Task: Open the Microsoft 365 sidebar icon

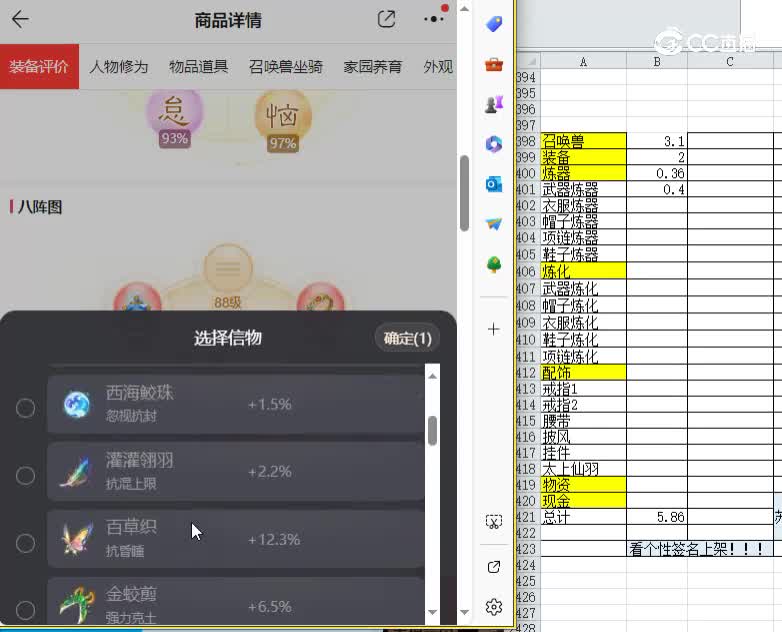Action: point(494,144)
